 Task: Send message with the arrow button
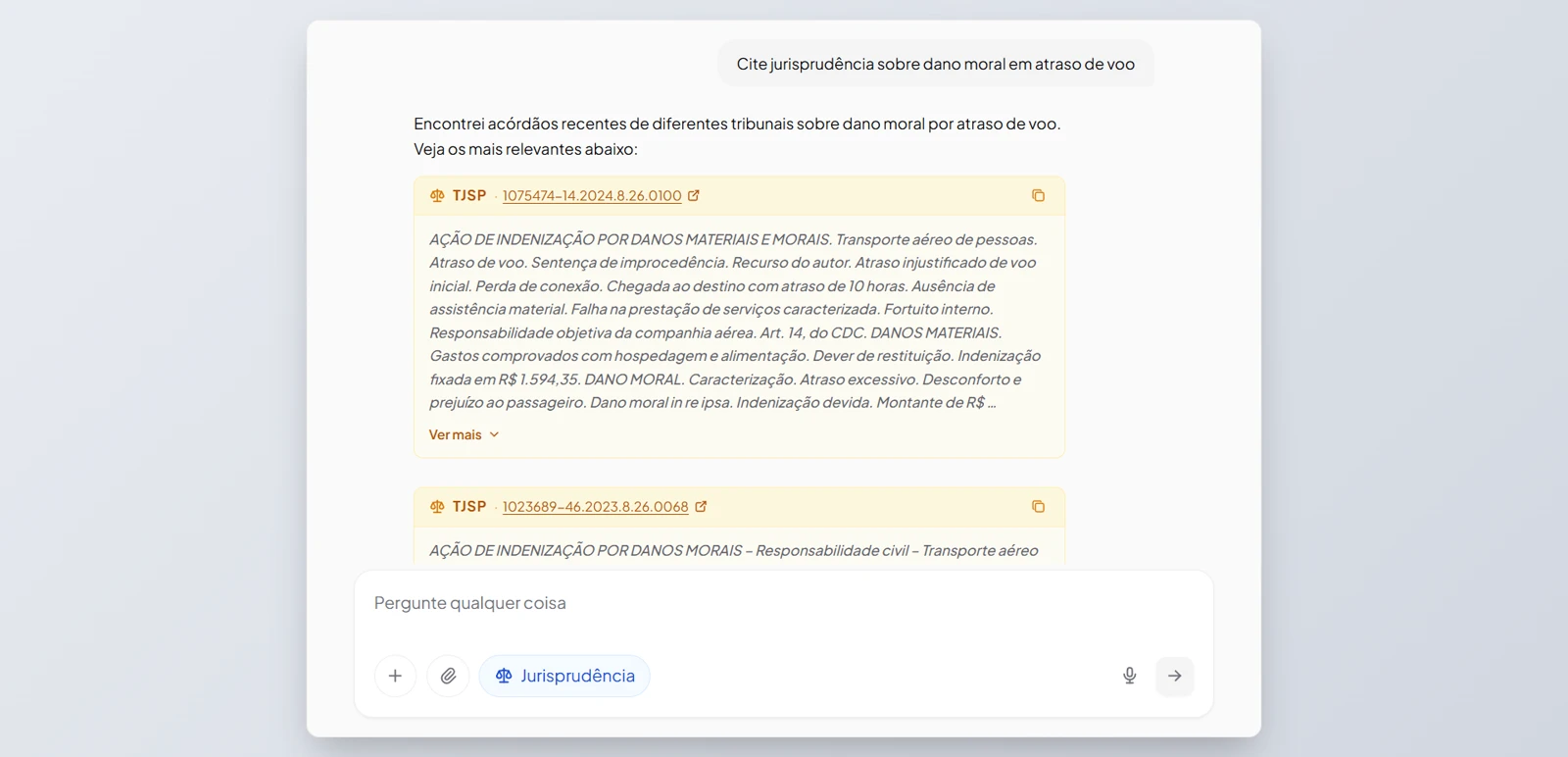click(x=1174, y=676)
